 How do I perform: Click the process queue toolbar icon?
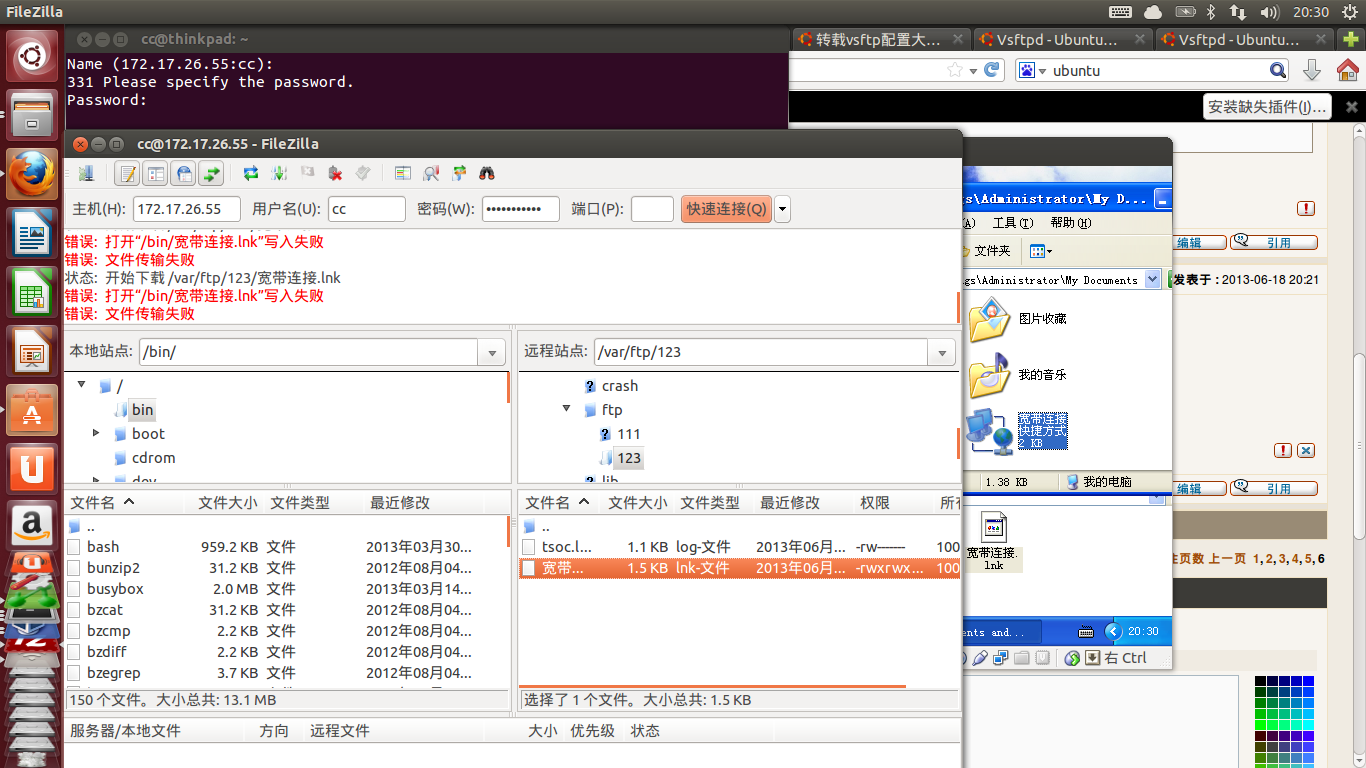279,173
